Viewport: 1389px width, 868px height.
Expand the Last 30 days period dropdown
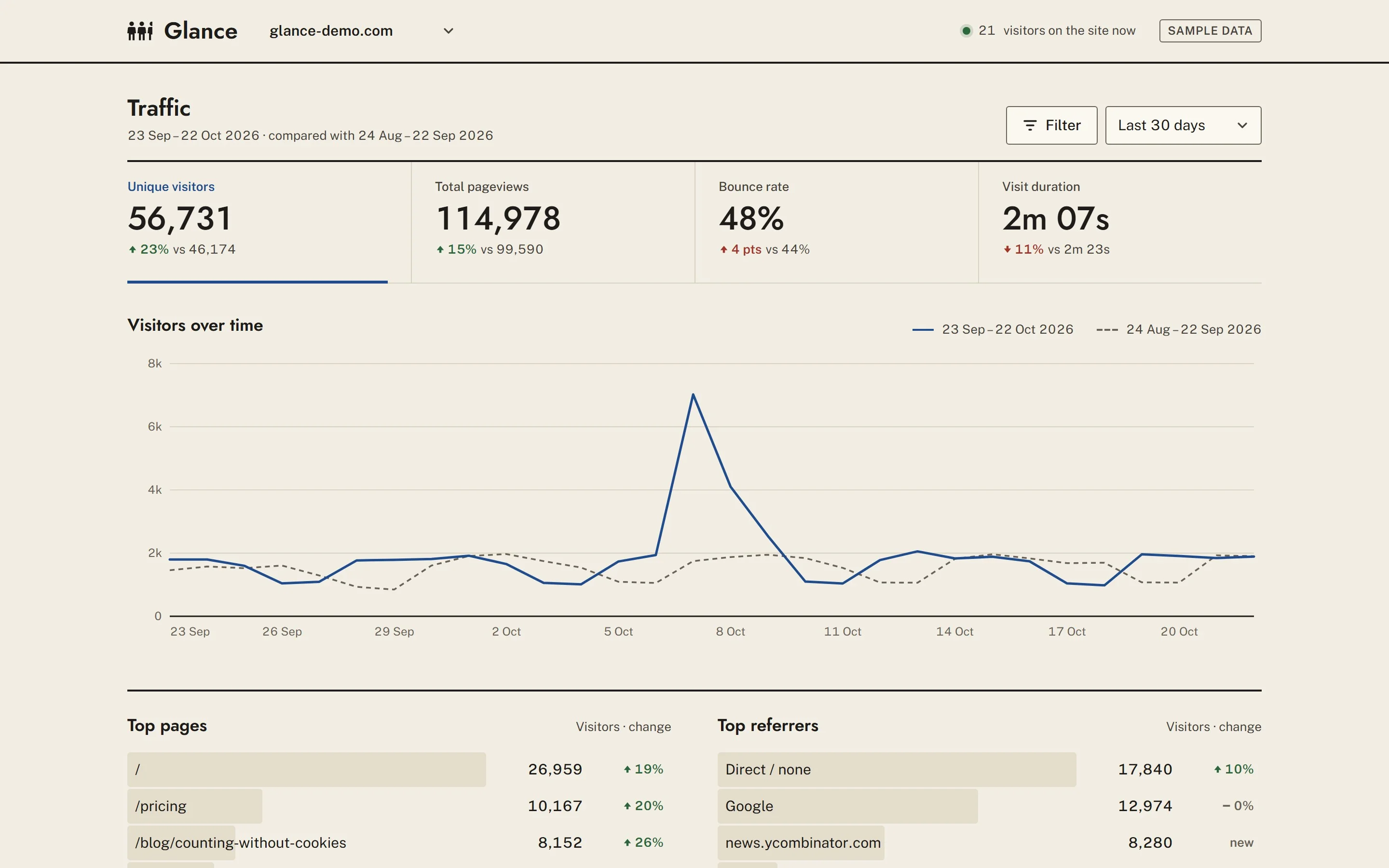(1183, 125)
